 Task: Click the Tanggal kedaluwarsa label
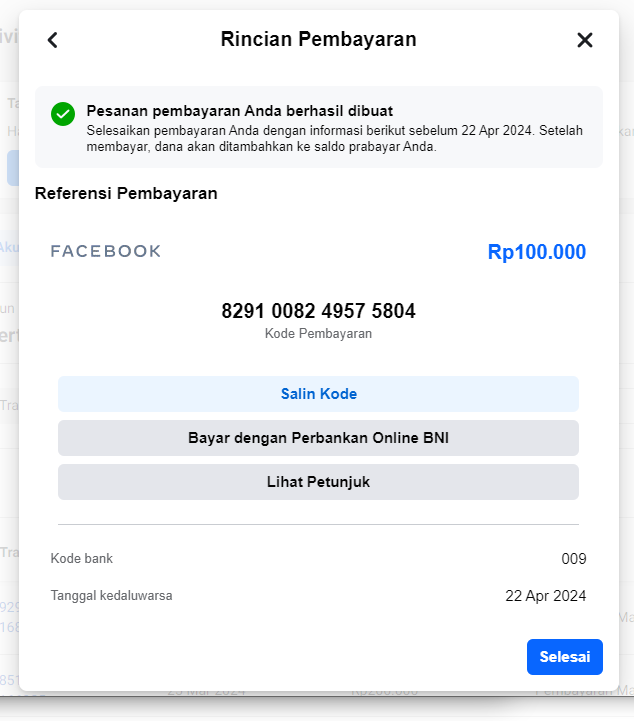pyautogui.click(x=111, y=595)
